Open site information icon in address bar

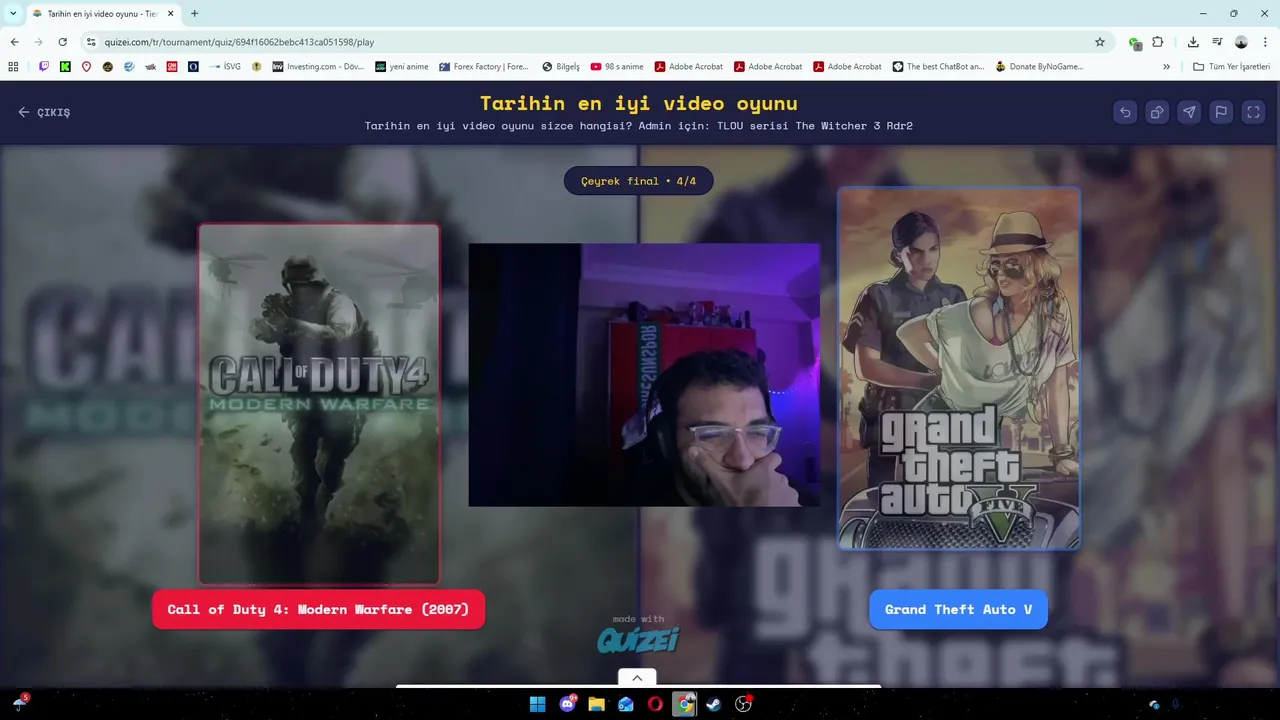click(x=91, y=42)
